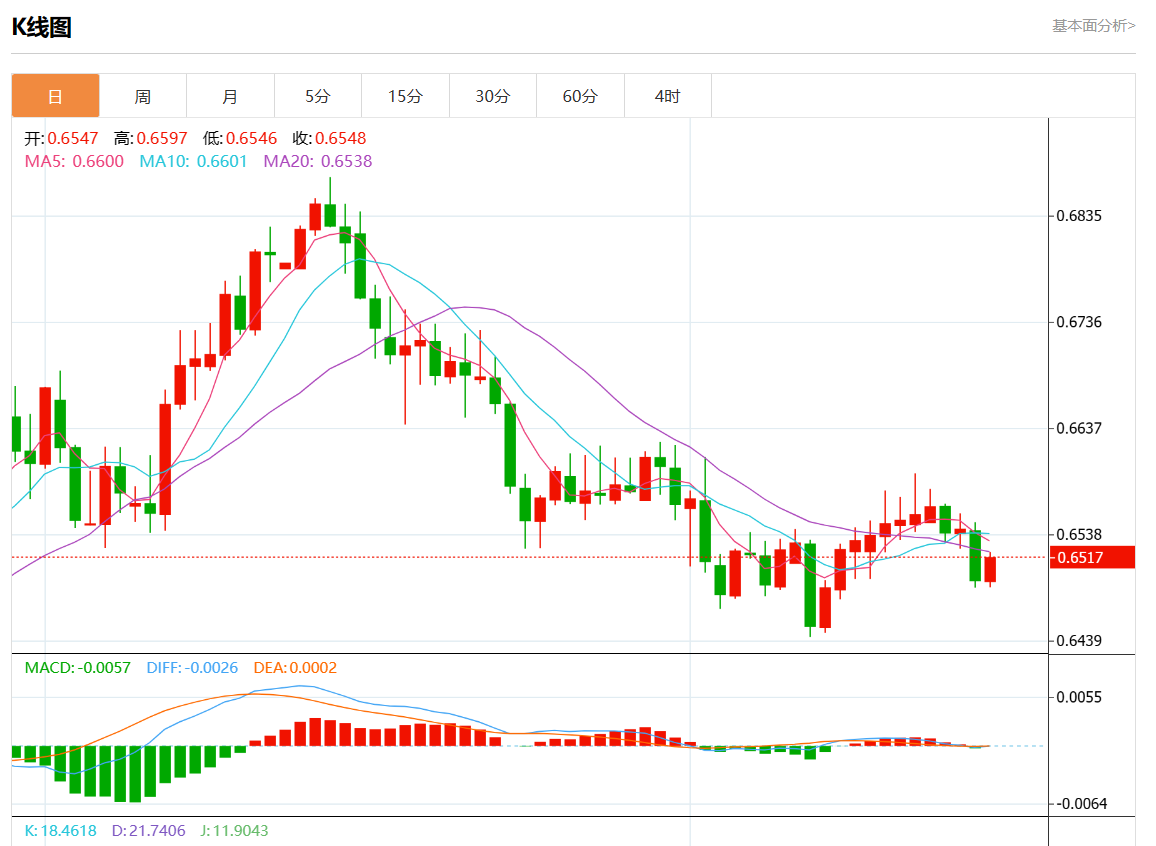
Task: Open the 月 (monthly) chart tab
Action: tap(230, 96)
